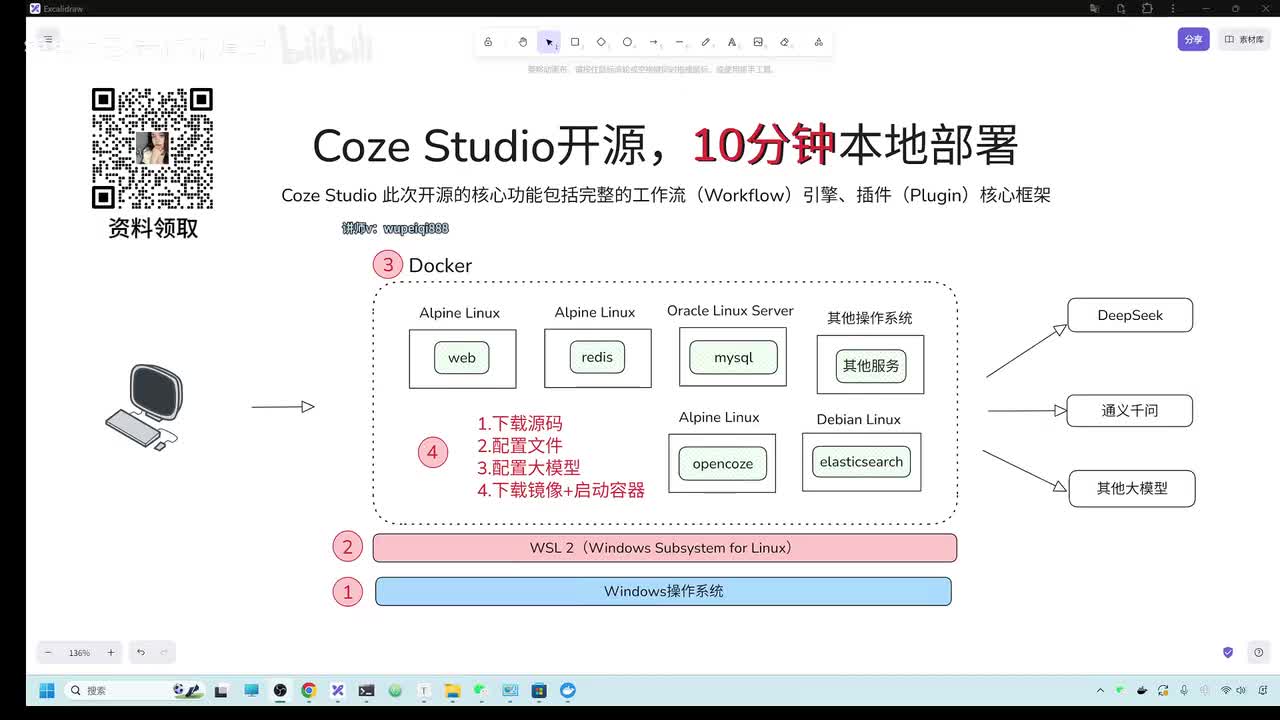Select the 通义千问 model box

pyautogui.click(x=1130, y=410)
